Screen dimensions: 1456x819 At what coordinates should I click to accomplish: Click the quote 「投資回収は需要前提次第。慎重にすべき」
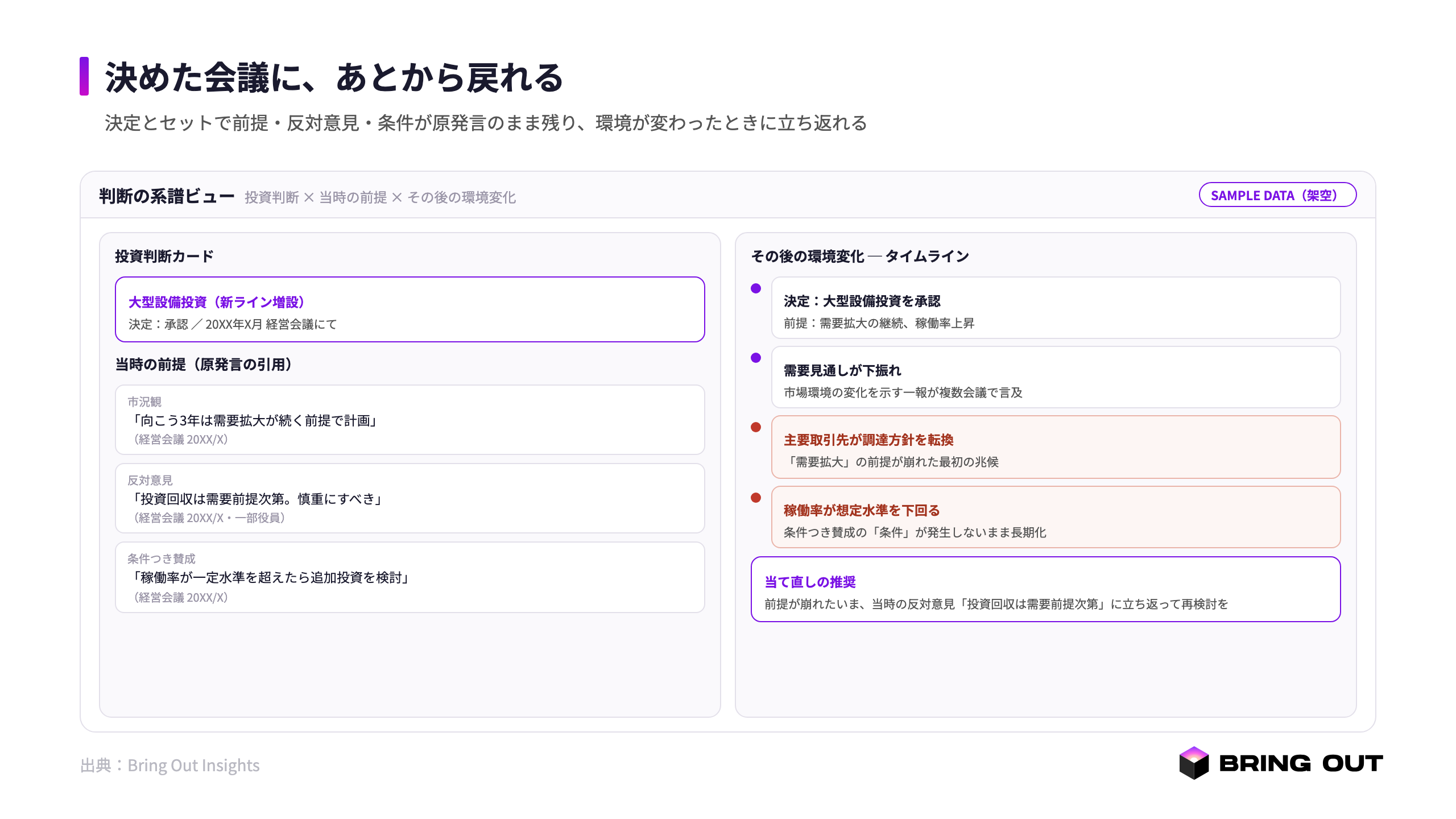(258, 499)
